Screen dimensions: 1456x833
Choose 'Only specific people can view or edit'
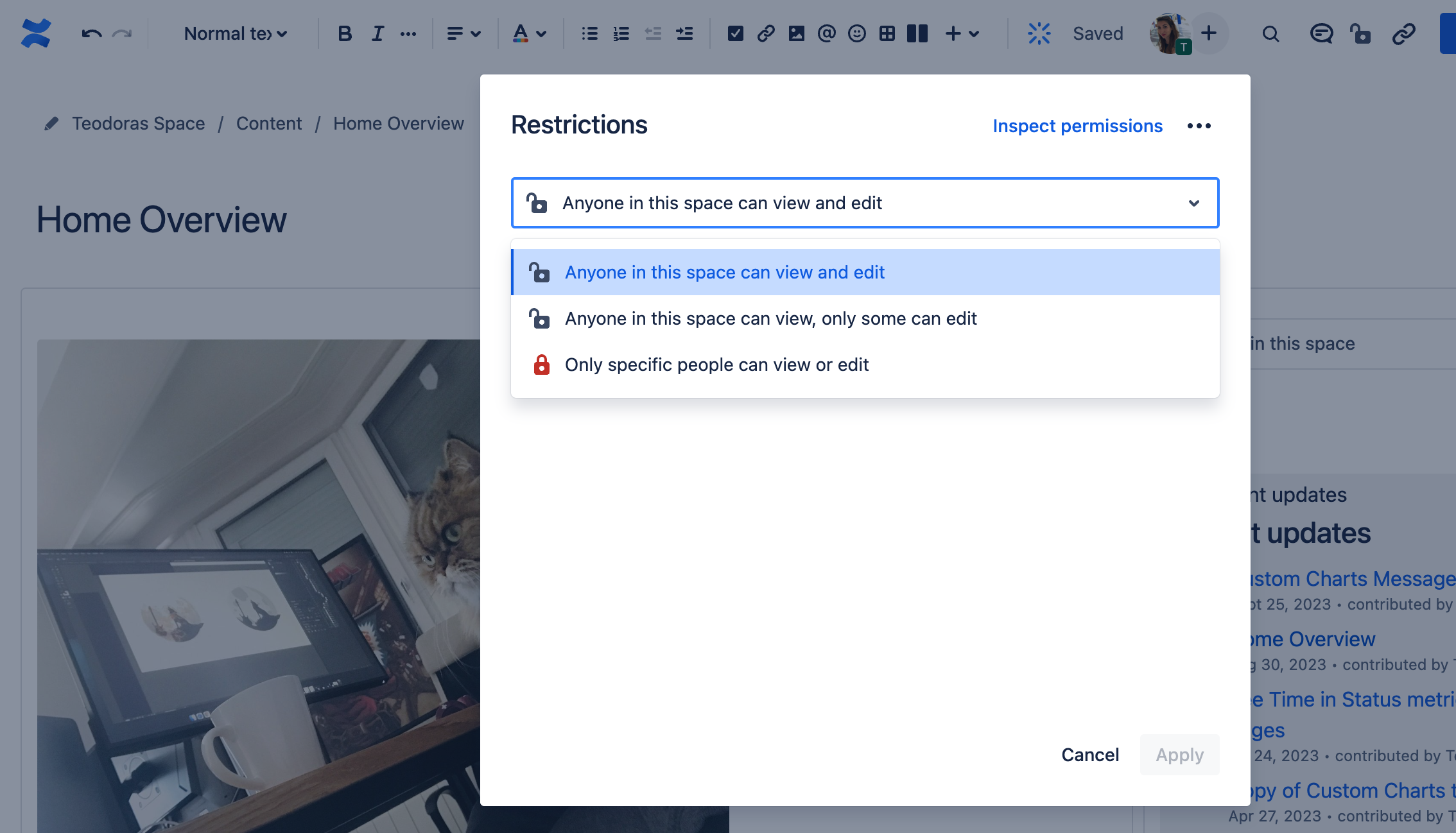[865, 365]
